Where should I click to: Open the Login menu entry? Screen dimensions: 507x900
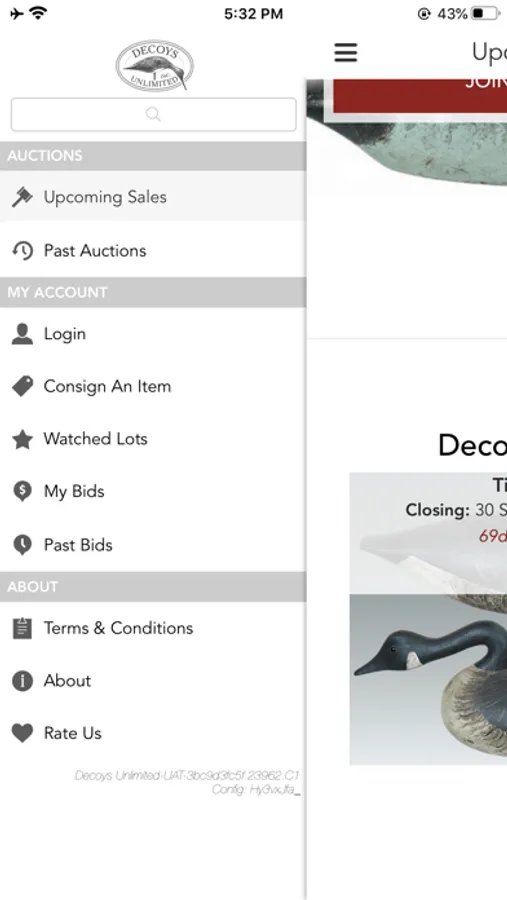tap(153, 333)
